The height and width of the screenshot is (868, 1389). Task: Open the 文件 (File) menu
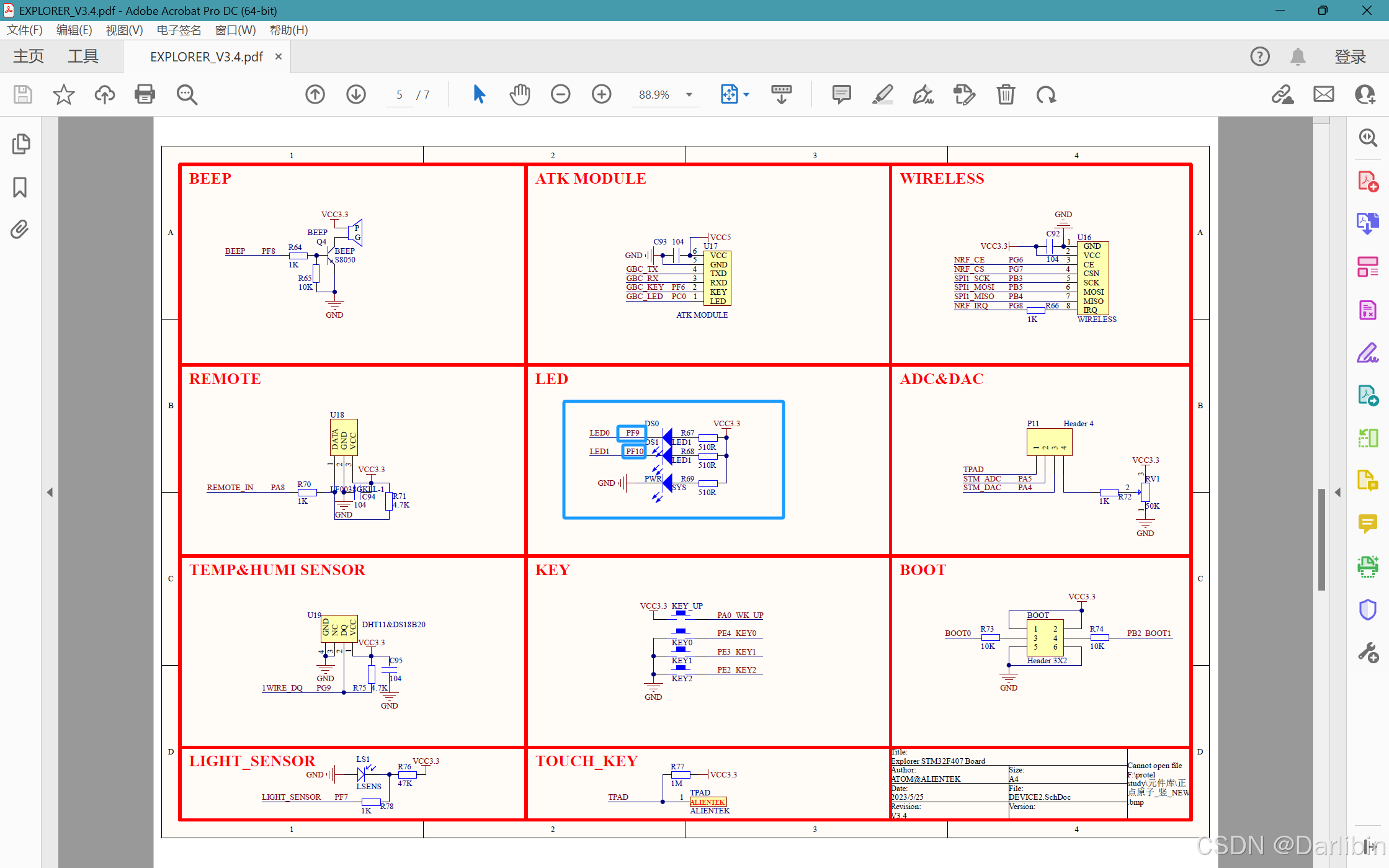click(x=24, y=30)
